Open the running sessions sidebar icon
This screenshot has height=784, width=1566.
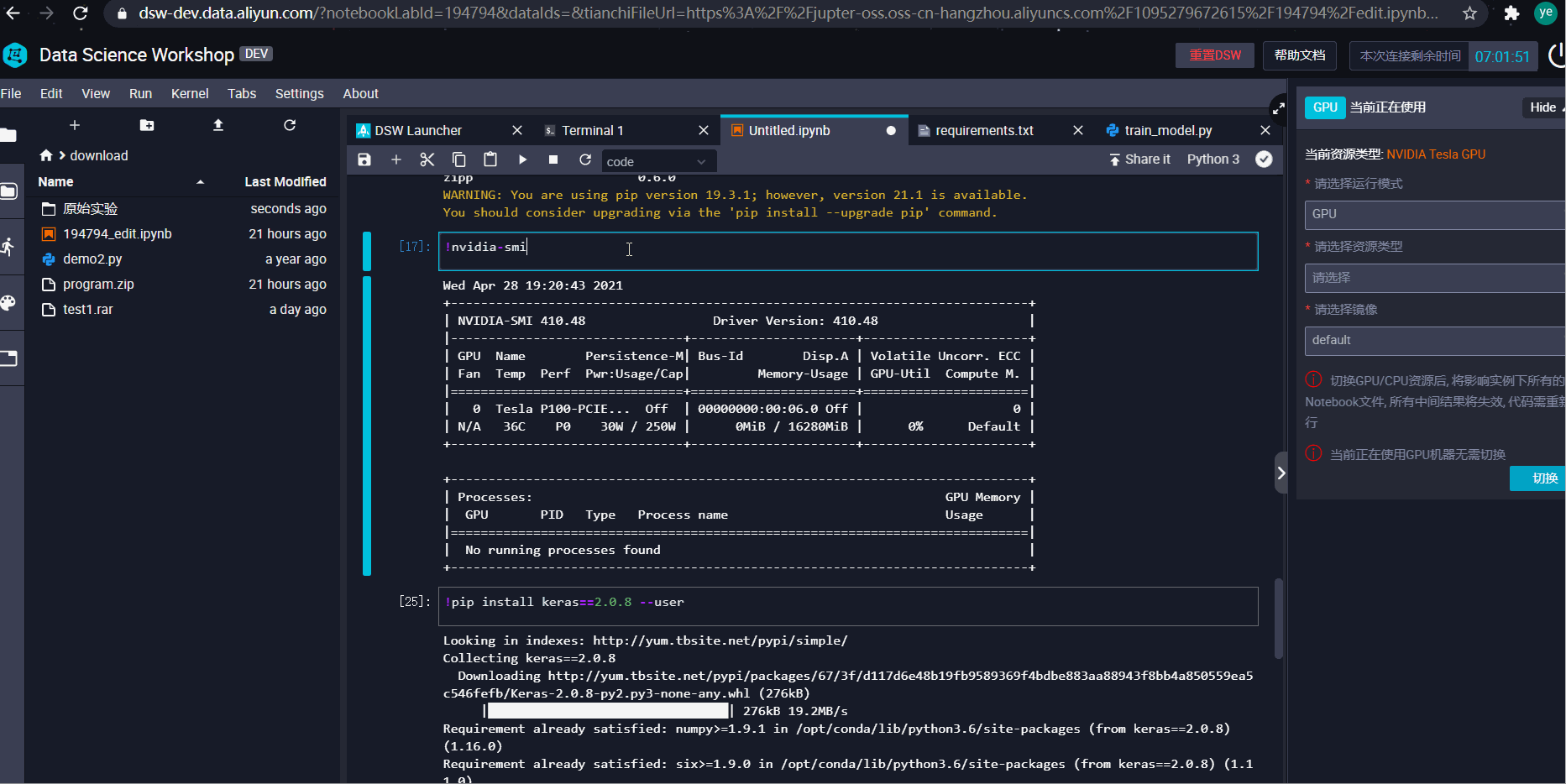(x=8, y=247)
